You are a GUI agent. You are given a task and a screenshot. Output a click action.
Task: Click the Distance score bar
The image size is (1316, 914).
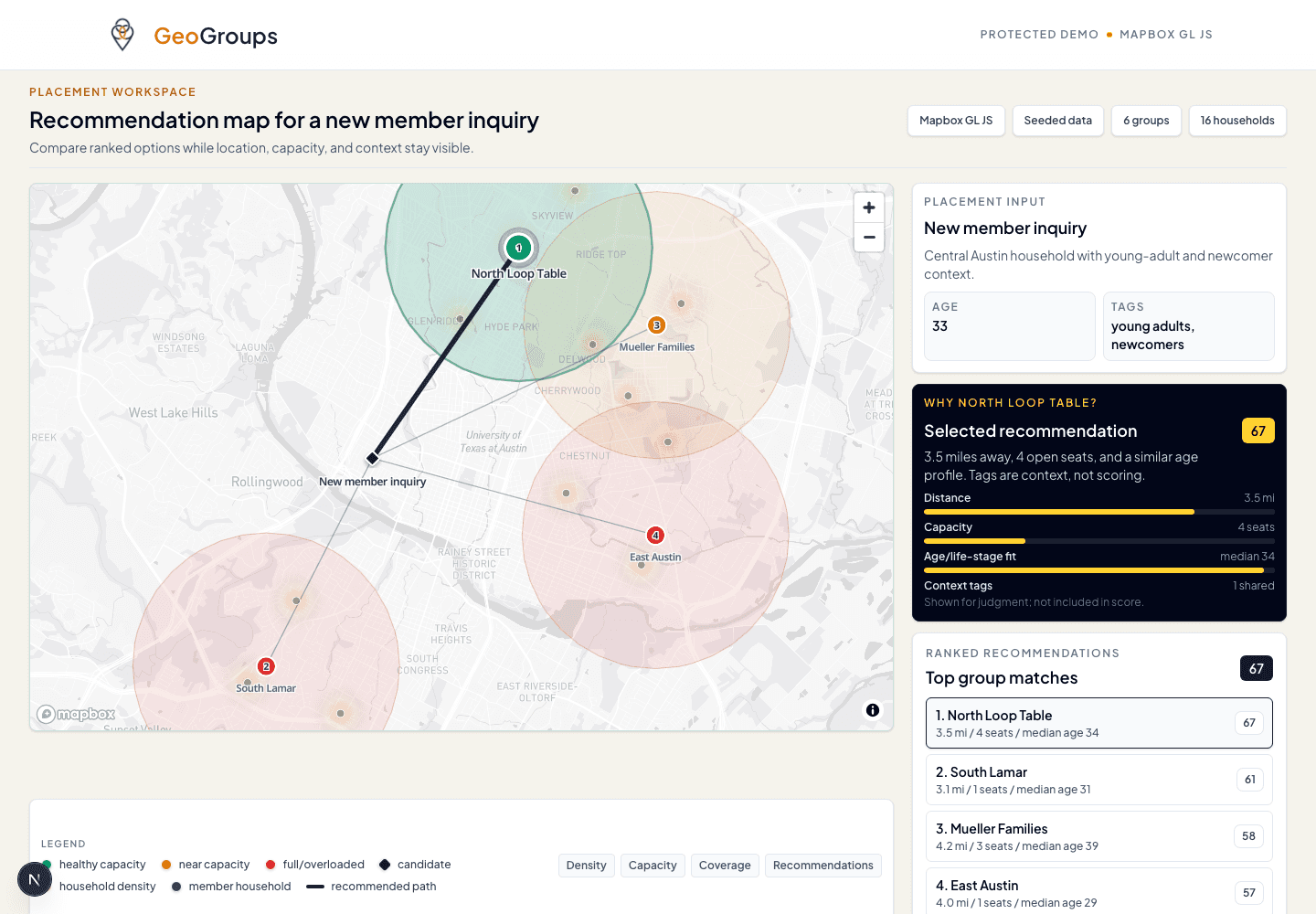coord(1099,512)
